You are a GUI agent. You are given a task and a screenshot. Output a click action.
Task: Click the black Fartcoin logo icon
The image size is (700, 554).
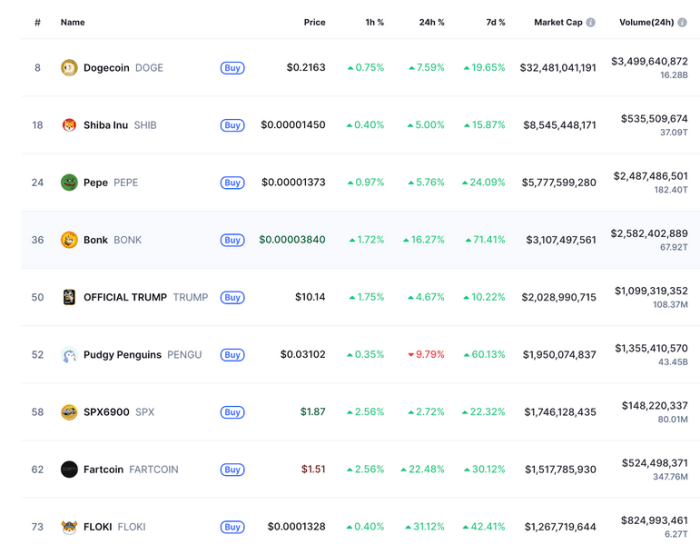point(69,470)
